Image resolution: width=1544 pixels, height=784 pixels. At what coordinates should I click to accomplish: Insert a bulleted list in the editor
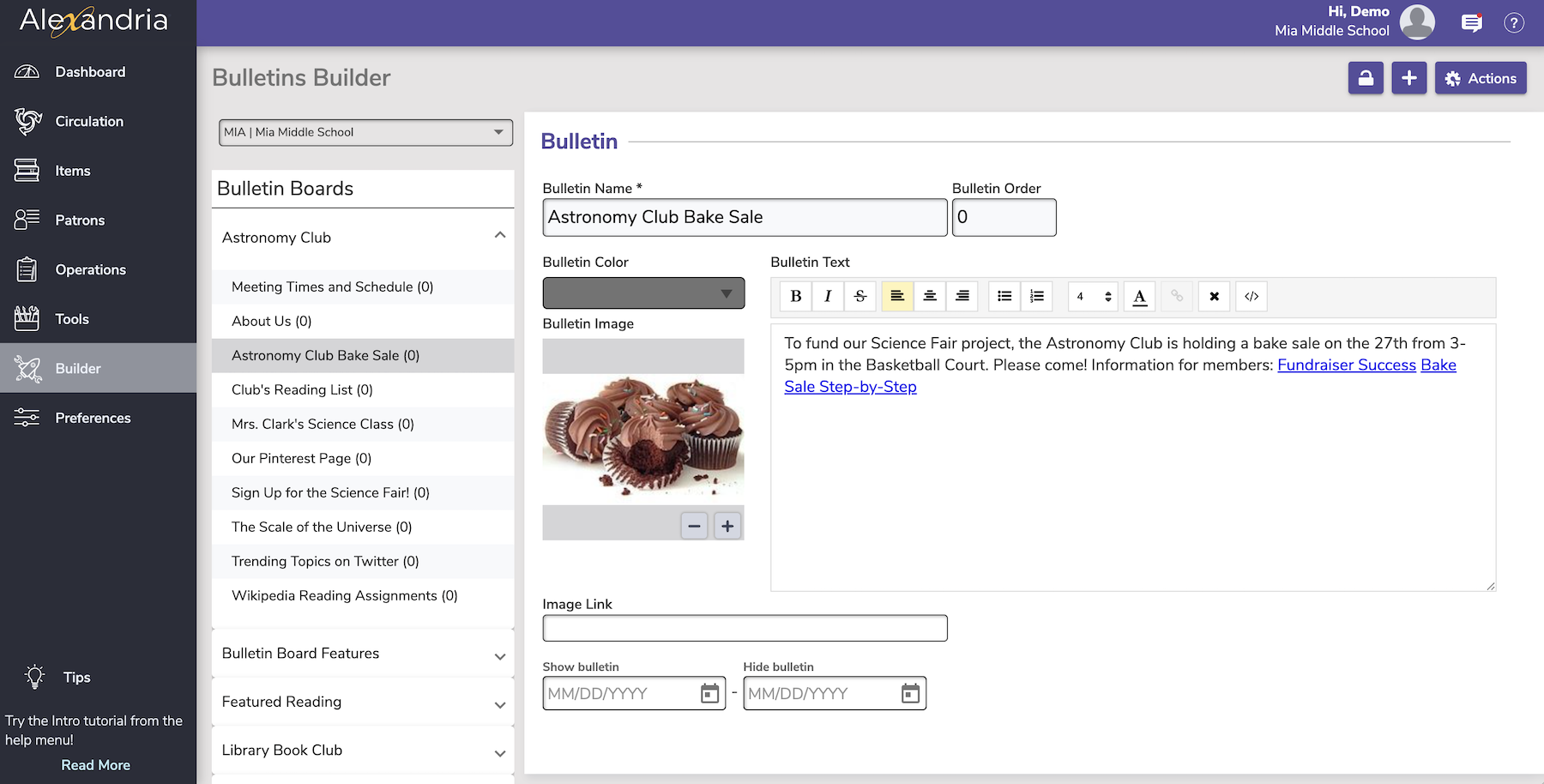(1004, 296)
